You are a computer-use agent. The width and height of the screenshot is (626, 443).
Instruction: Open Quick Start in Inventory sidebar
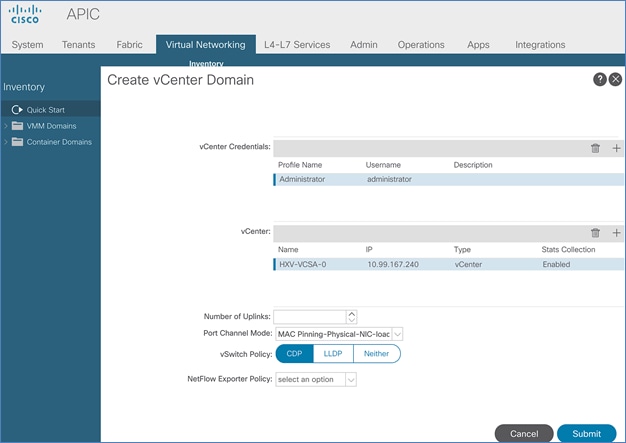tap(46, 109)
